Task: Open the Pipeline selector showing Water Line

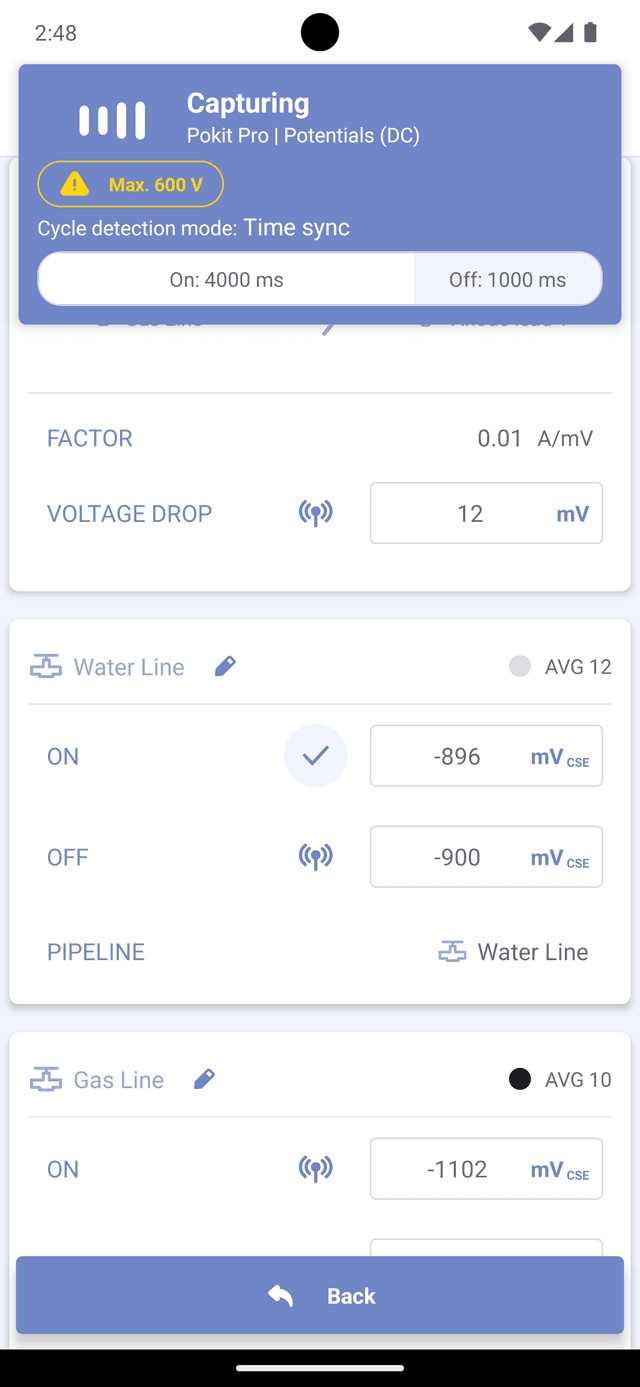Action: coord(514,952)
